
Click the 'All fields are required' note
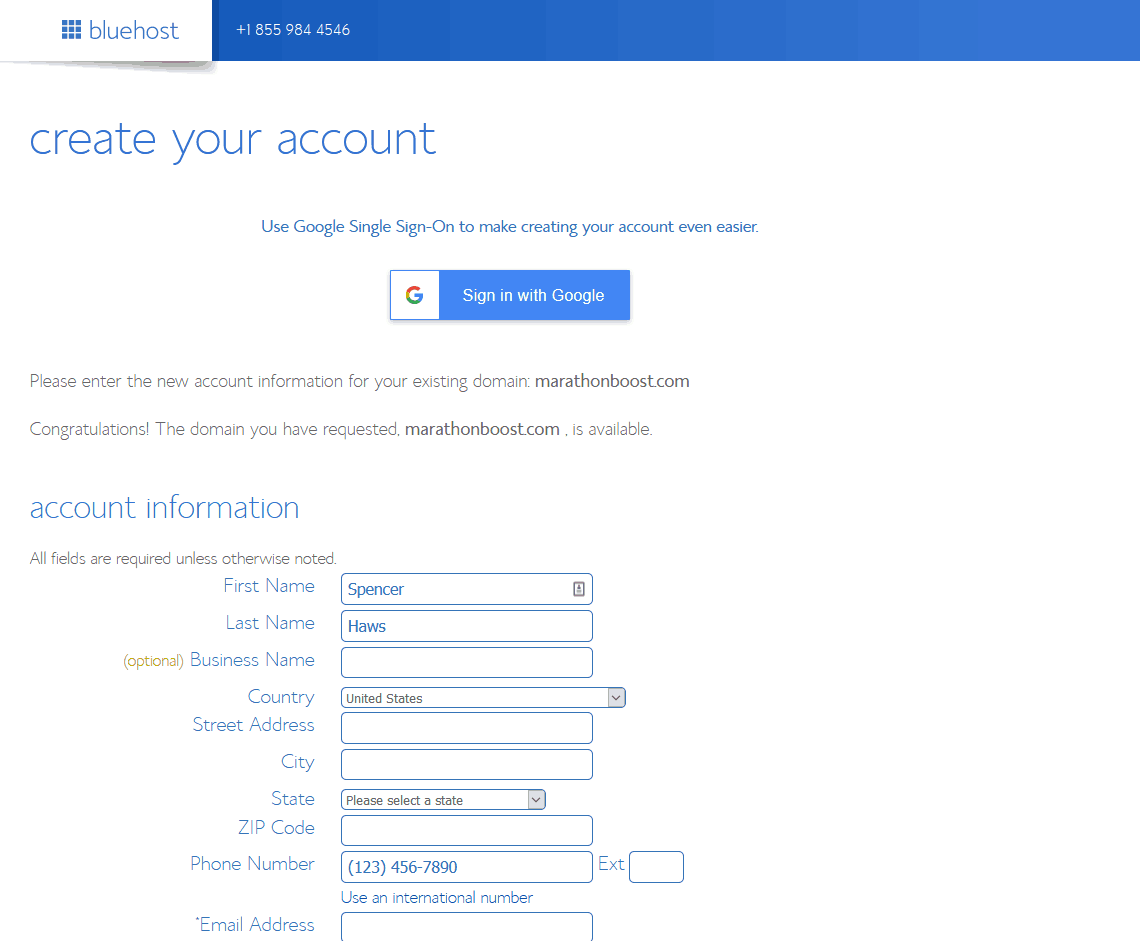click(x=183, y=558)
